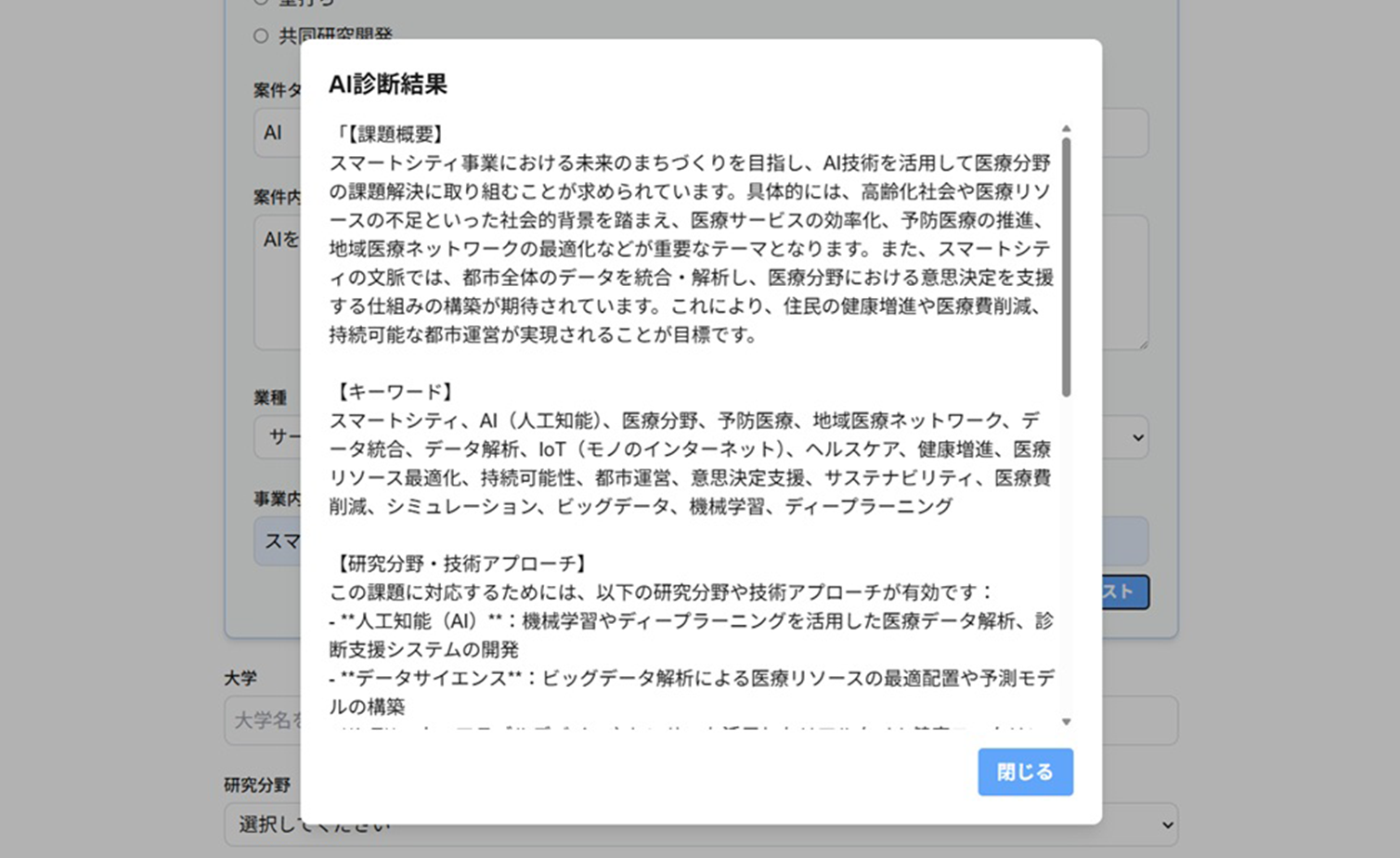Click the blue button ending in スト
The height and width of the screenshot is (858, 1400).
tap(1125, 591)
